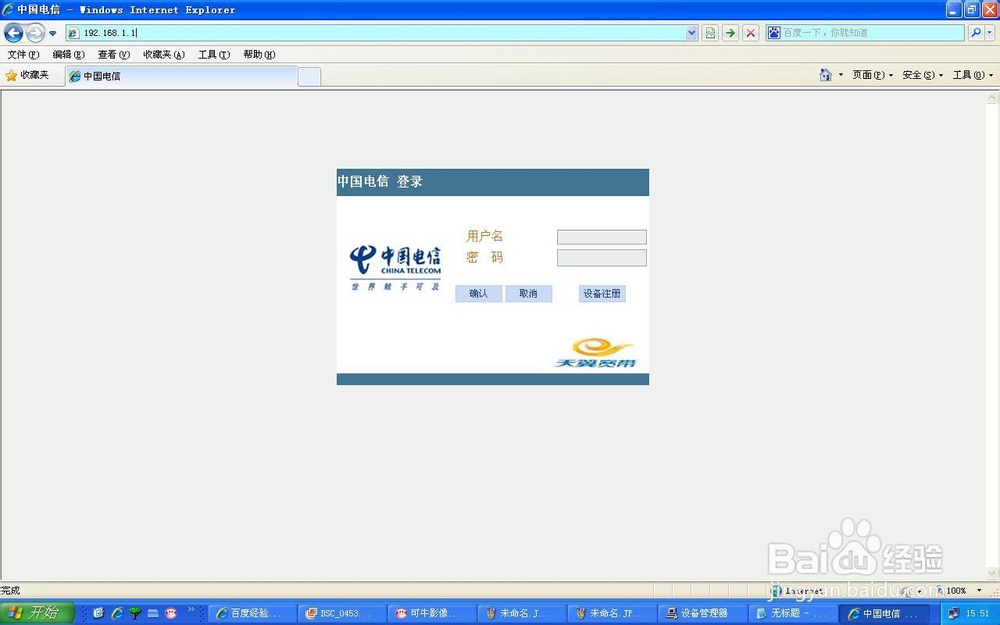1000x625 pixels.
Task: Open the 安全(S) command bar dropdown
Action: [922, 75]
